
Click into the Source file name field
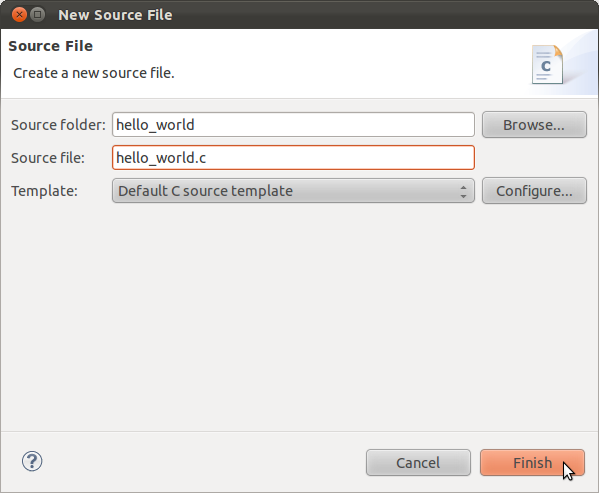[293, 157]
